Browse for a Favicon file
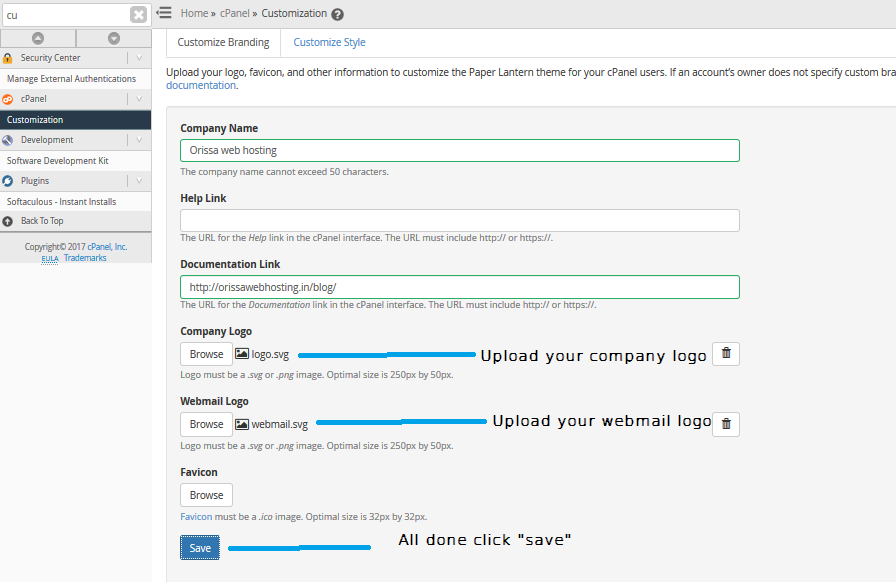 (x=206, y=495)
